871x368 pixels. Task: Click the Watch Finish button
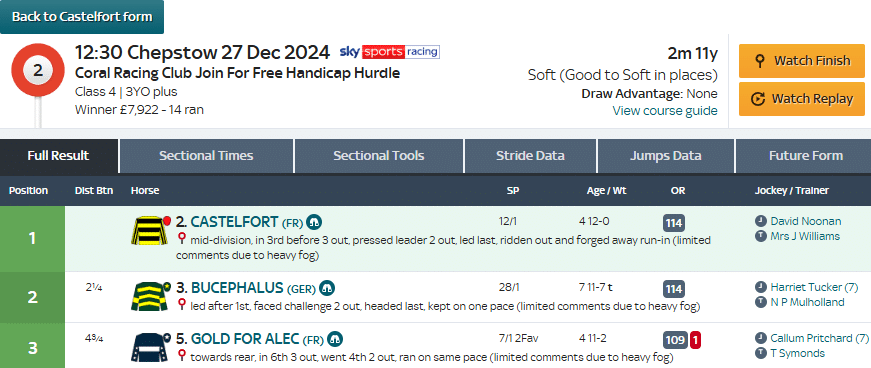pos(802,61)
